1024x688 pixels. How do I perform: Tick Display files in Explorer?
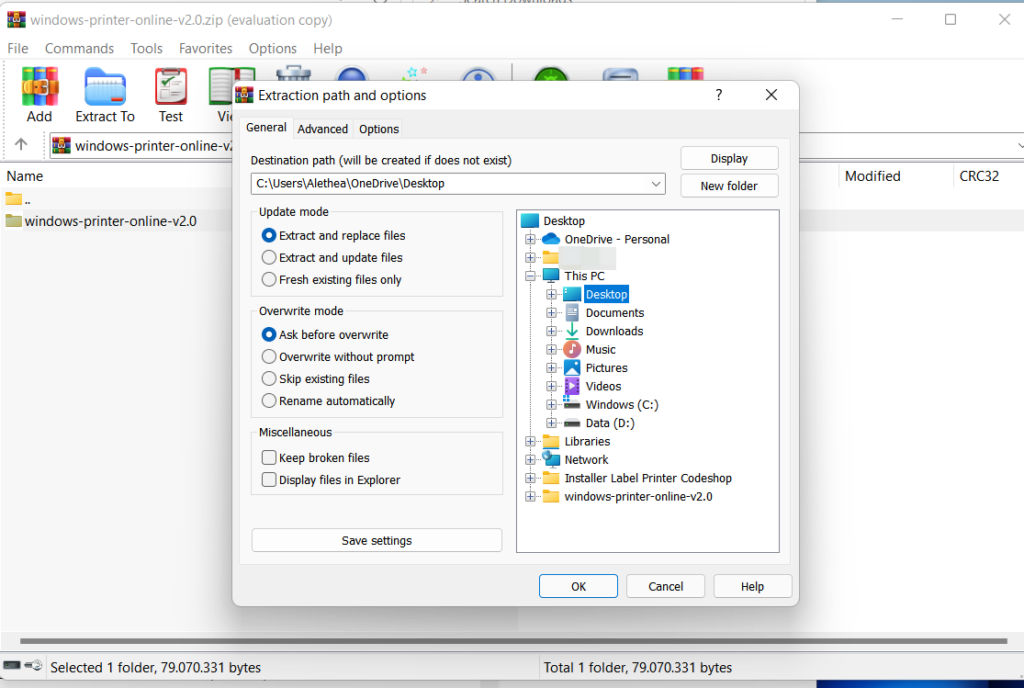[268, 480]
